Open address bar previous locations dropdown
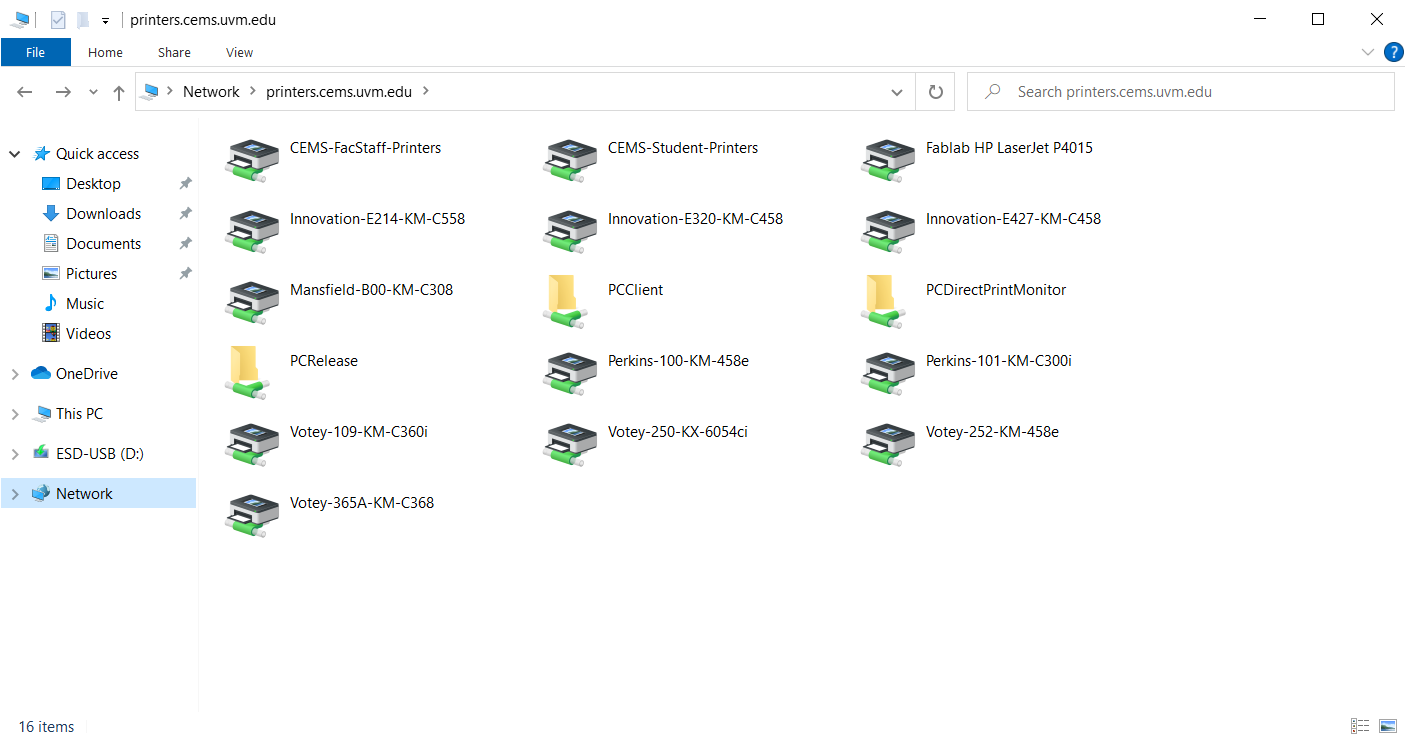 pyautogui.click(x=896, y=92)
